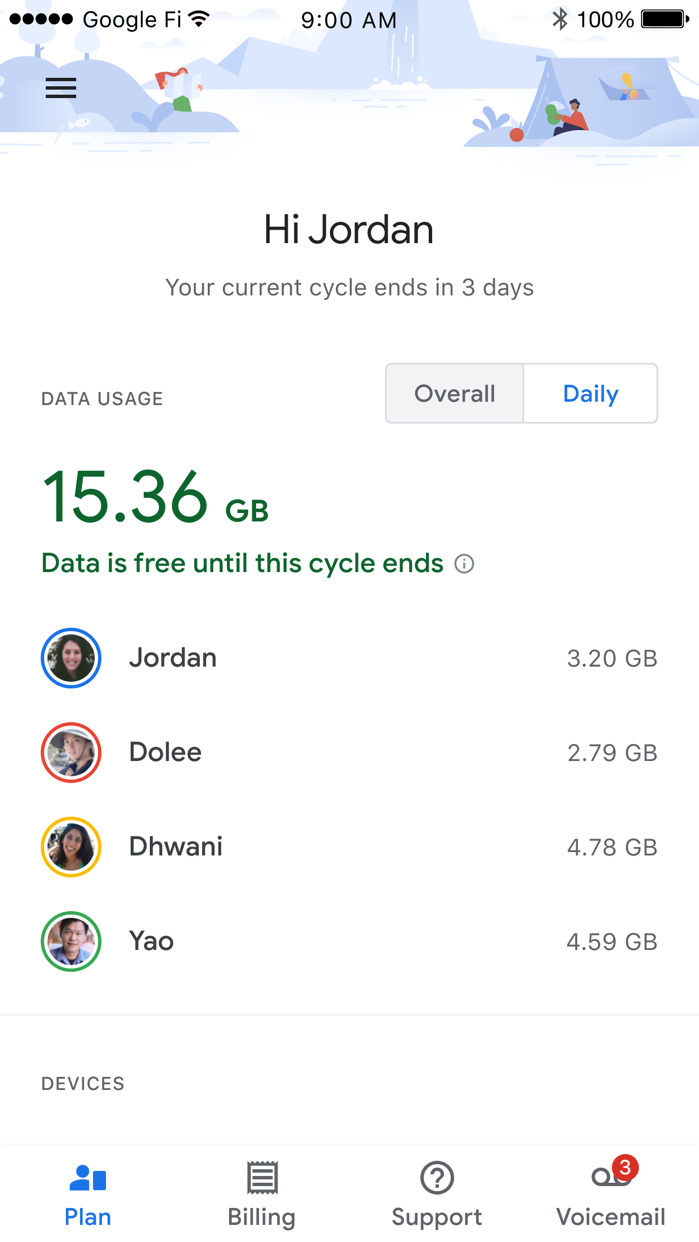Tap the Support question mark icon
699x1242 pixels.
click(x=437, y=1178)
